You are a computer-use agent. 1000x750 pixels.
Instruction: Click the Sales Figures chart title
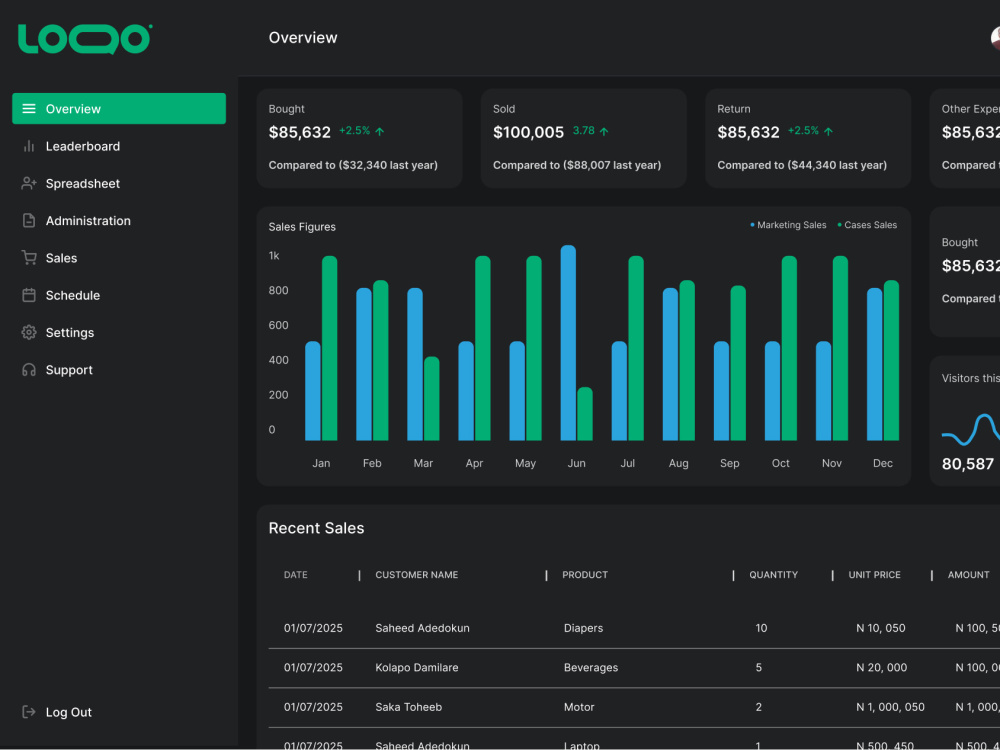(x=302, y=227)
